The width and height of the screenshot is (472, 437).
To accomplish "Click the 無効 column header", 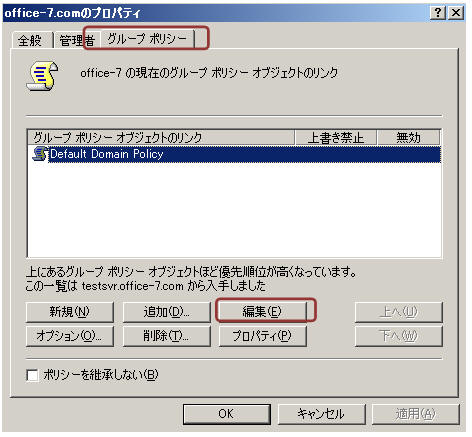I will 408,137.
